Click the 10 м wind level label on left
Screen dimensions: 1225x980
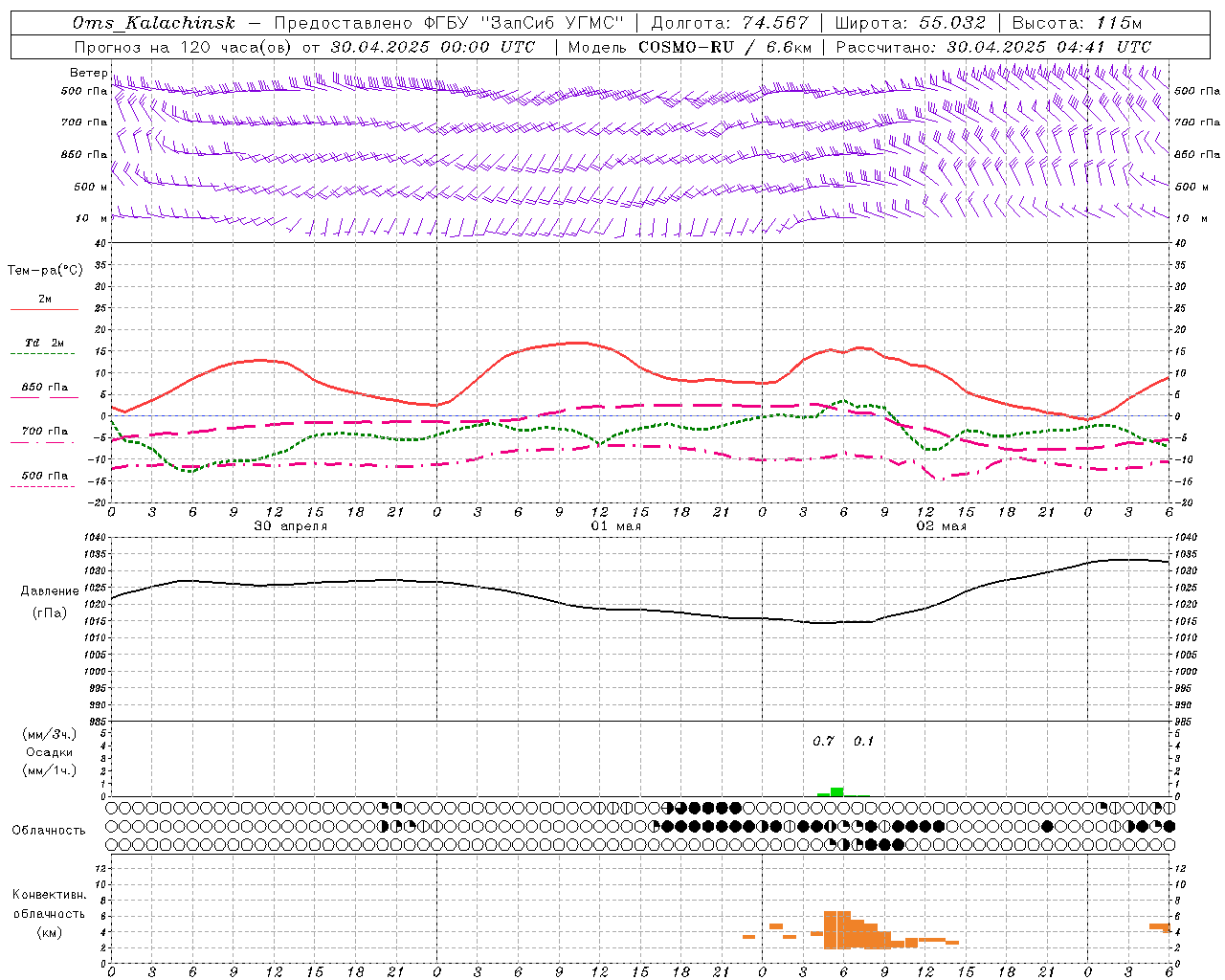[x=92, y=218]
